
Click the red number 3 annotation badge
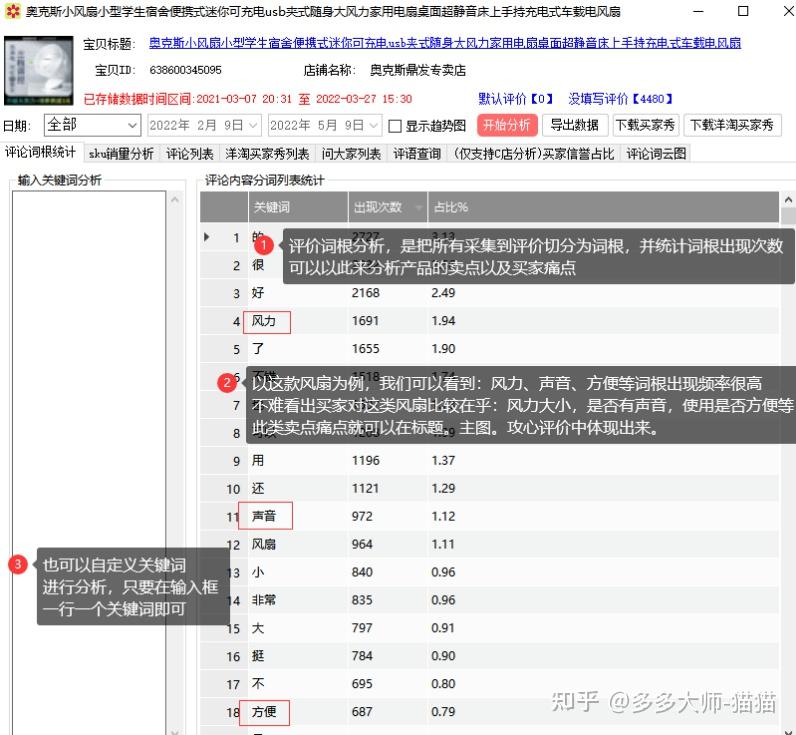tap(18, 565)
